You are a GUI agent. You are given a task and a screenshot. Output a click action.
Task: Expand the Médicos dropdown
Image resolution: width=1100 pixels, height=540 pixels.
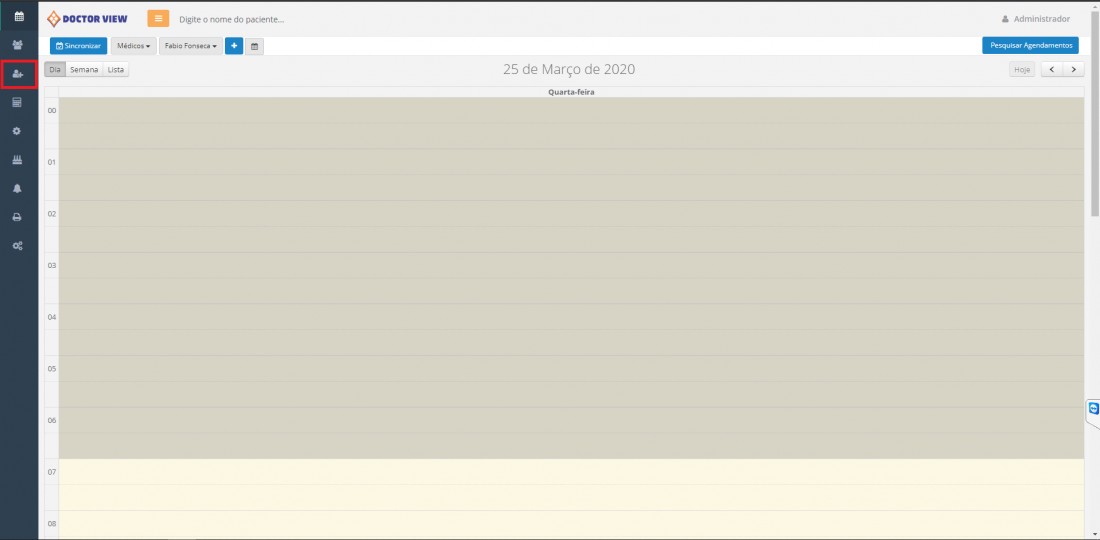(x=133, y=46)
